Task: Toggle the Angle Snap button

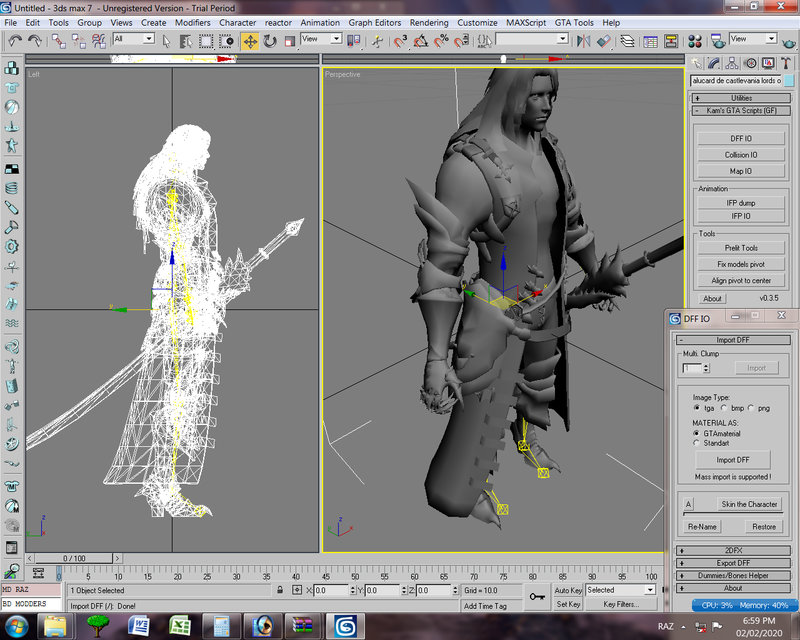Action: [x=420, y=41]
